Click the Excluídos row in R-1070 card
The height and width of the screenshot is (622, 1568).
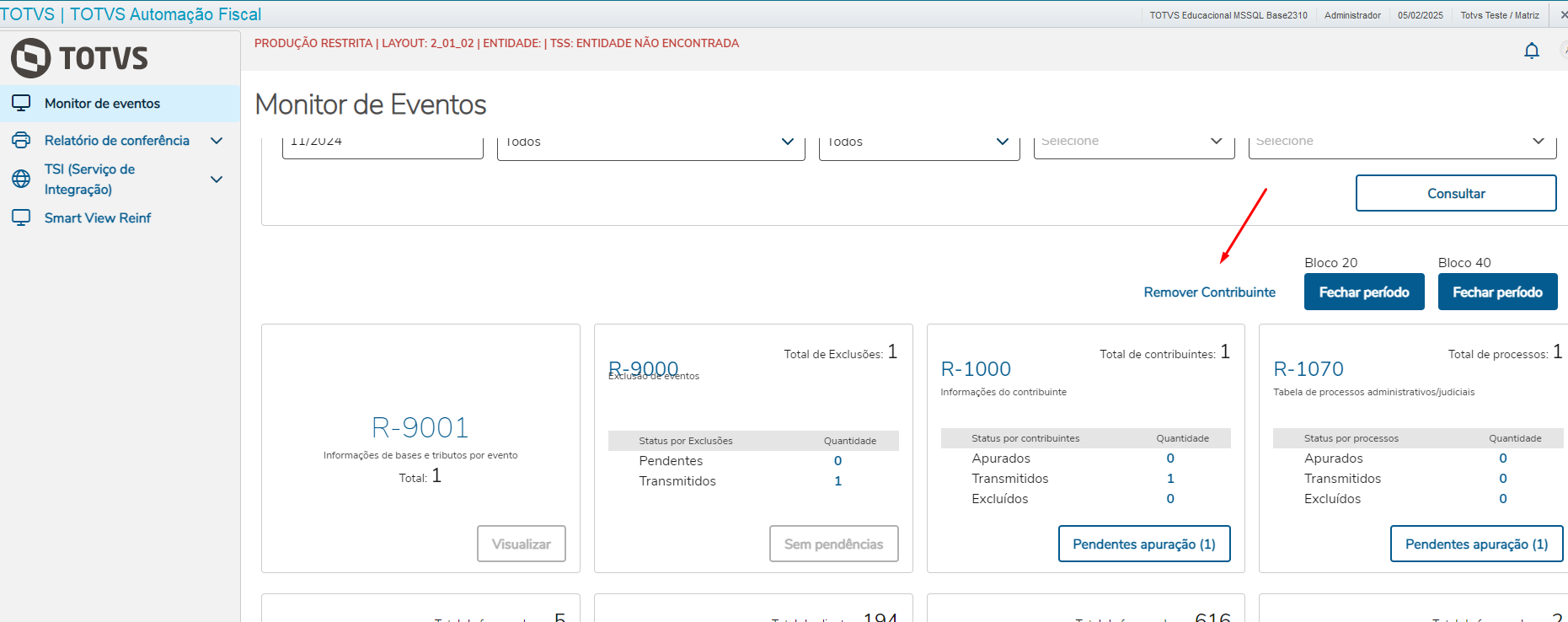pyautogui.click(x=1418, y=499)
